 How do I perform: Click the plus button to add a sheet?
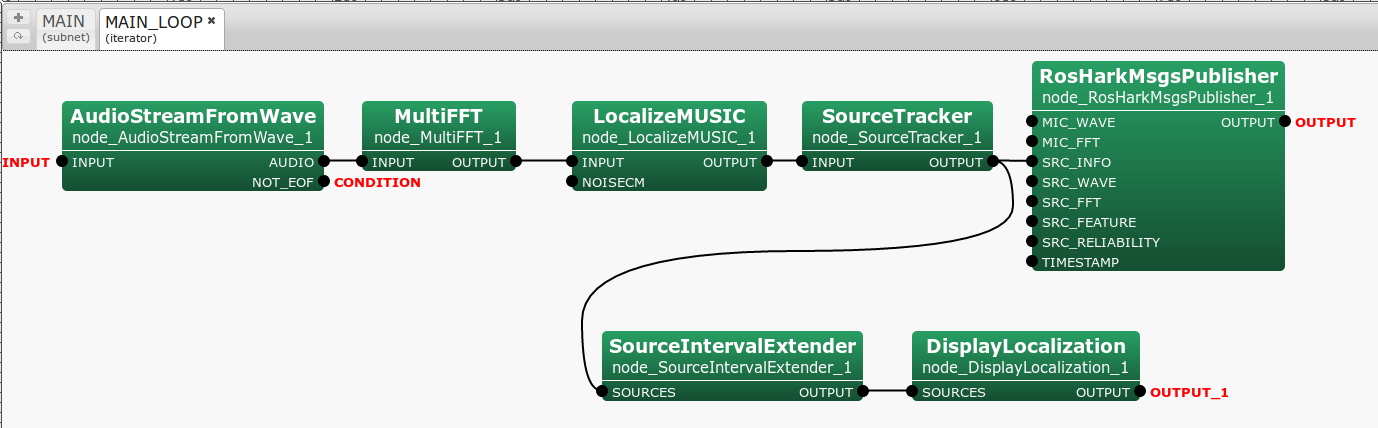[18, 18]
